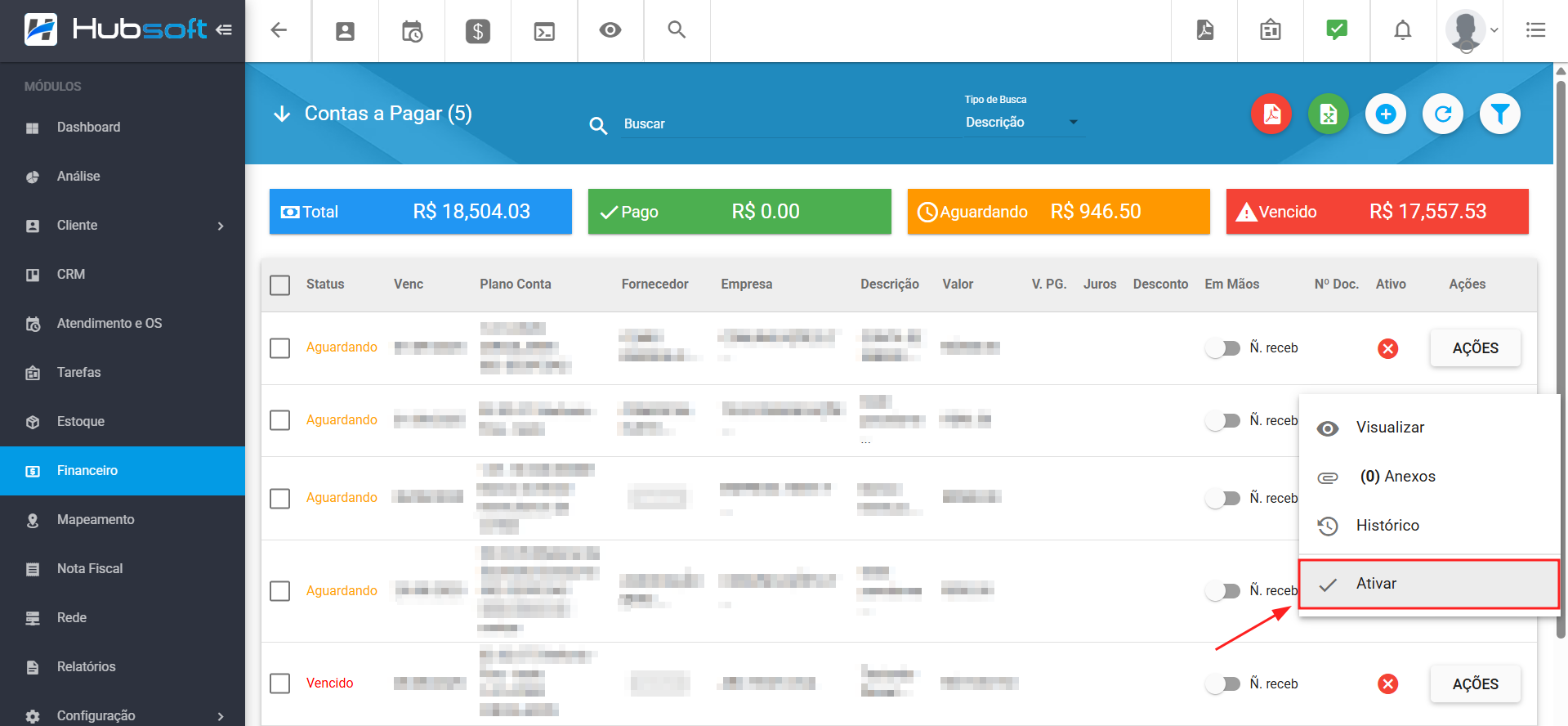
Task: Open the filter funnel button
Action: [x=1499, y=114]
